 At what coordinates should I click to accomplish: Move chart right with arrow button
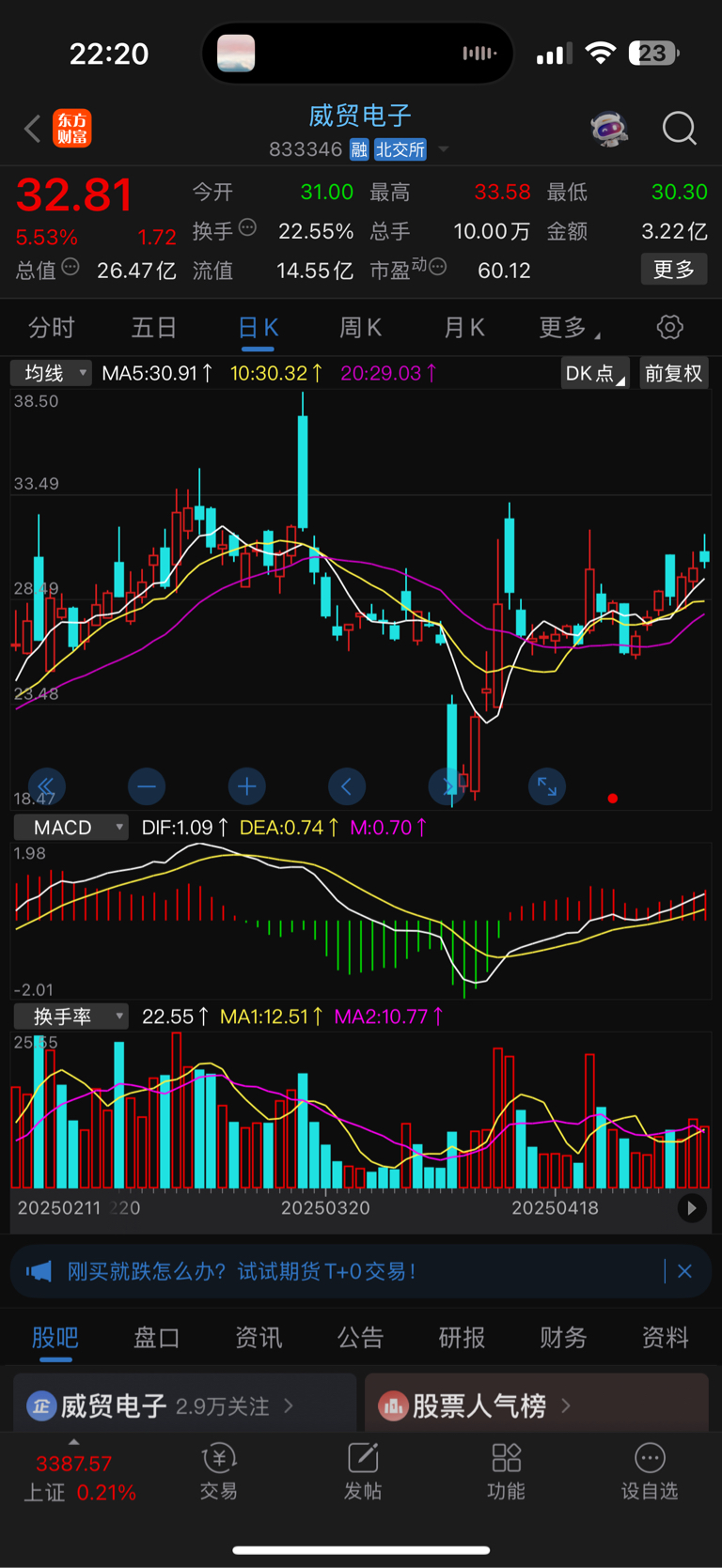tap(447, 785)
